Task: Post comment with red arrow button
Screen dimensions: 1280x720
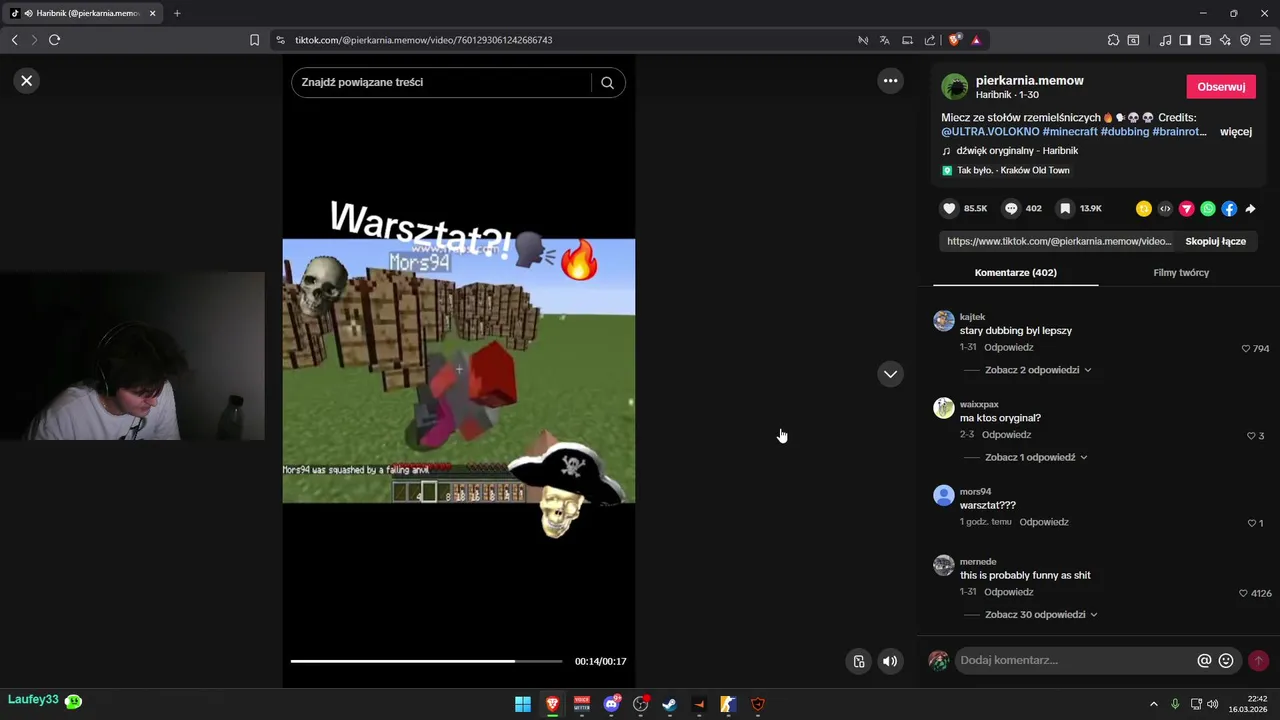Action: (1258, 661)
